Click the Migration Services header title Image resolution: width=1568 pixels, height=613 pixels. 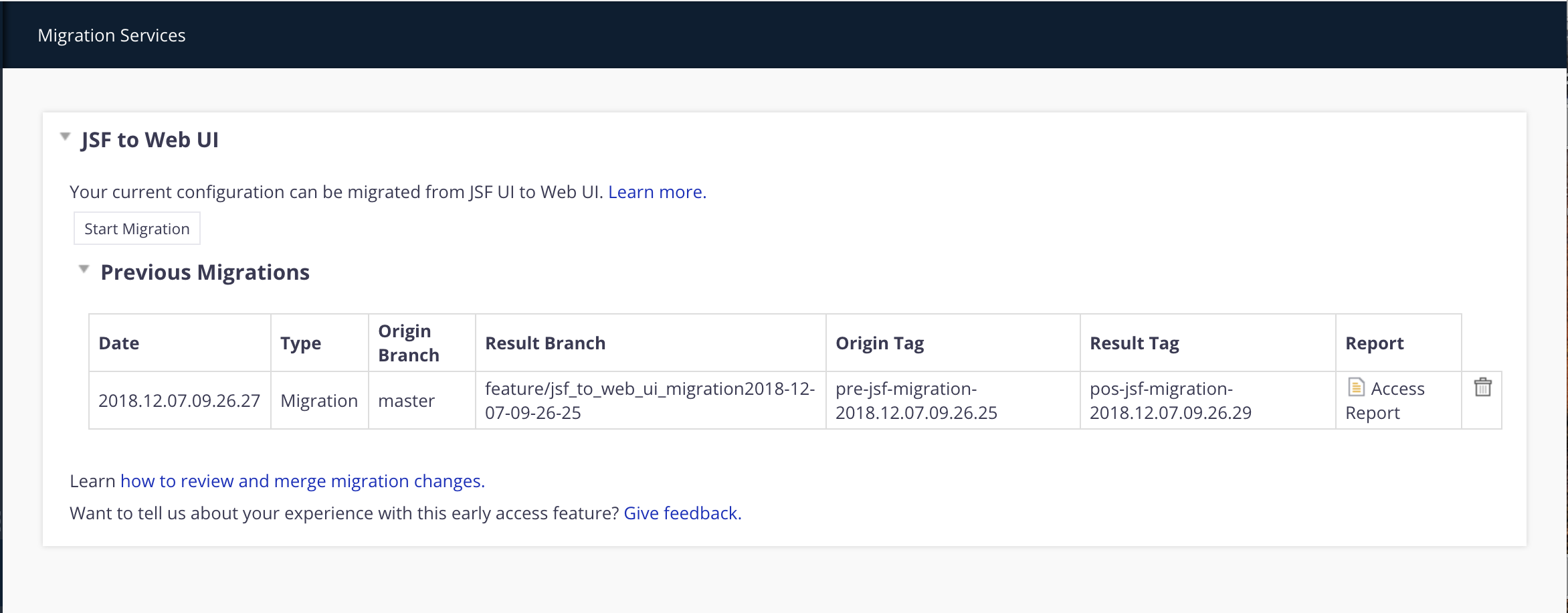pos(112,35)
